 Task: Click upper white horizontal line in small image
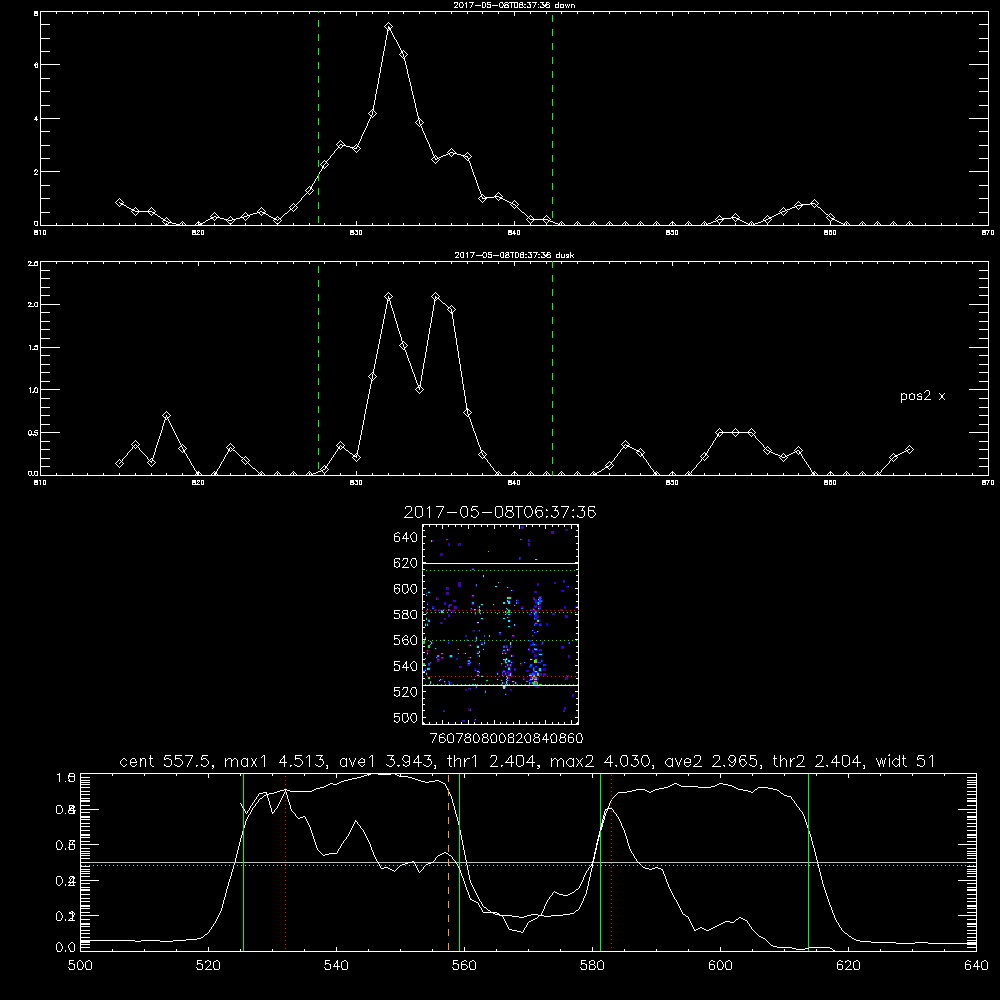pos(500,563)
